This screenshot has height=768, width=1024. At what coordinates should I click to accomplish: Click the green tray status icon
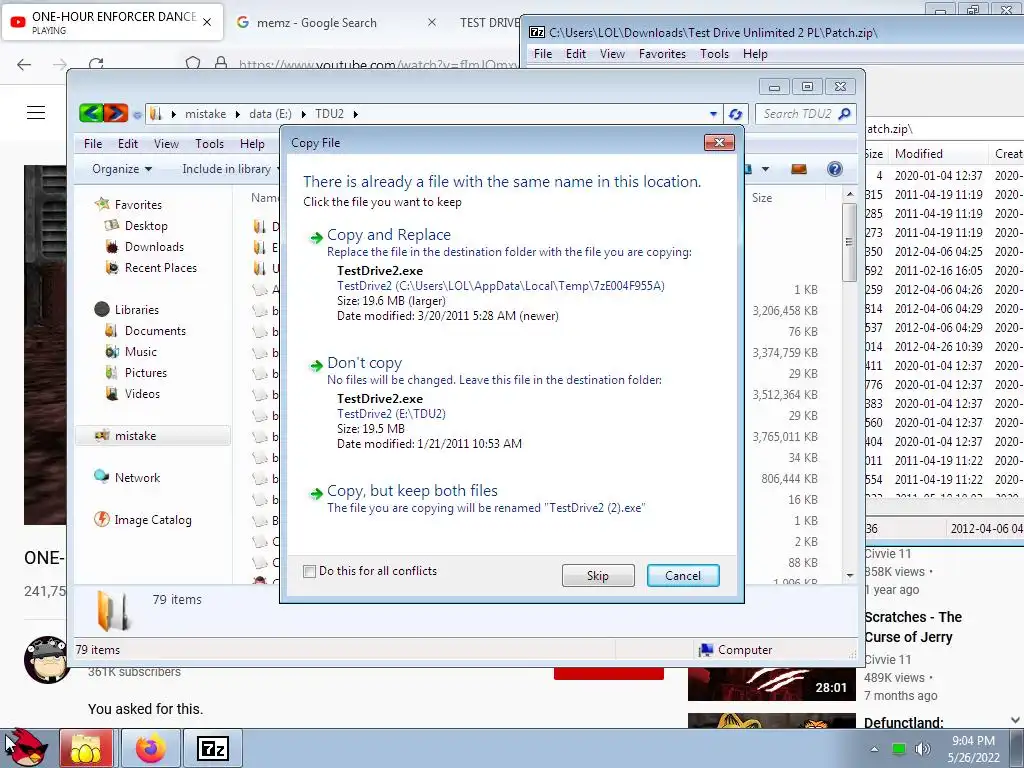click(x=899, y=749)
